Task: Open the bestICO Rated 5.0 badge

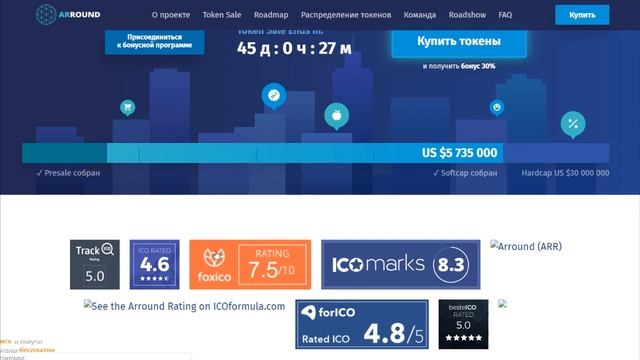Action: [x=463, y=324]
